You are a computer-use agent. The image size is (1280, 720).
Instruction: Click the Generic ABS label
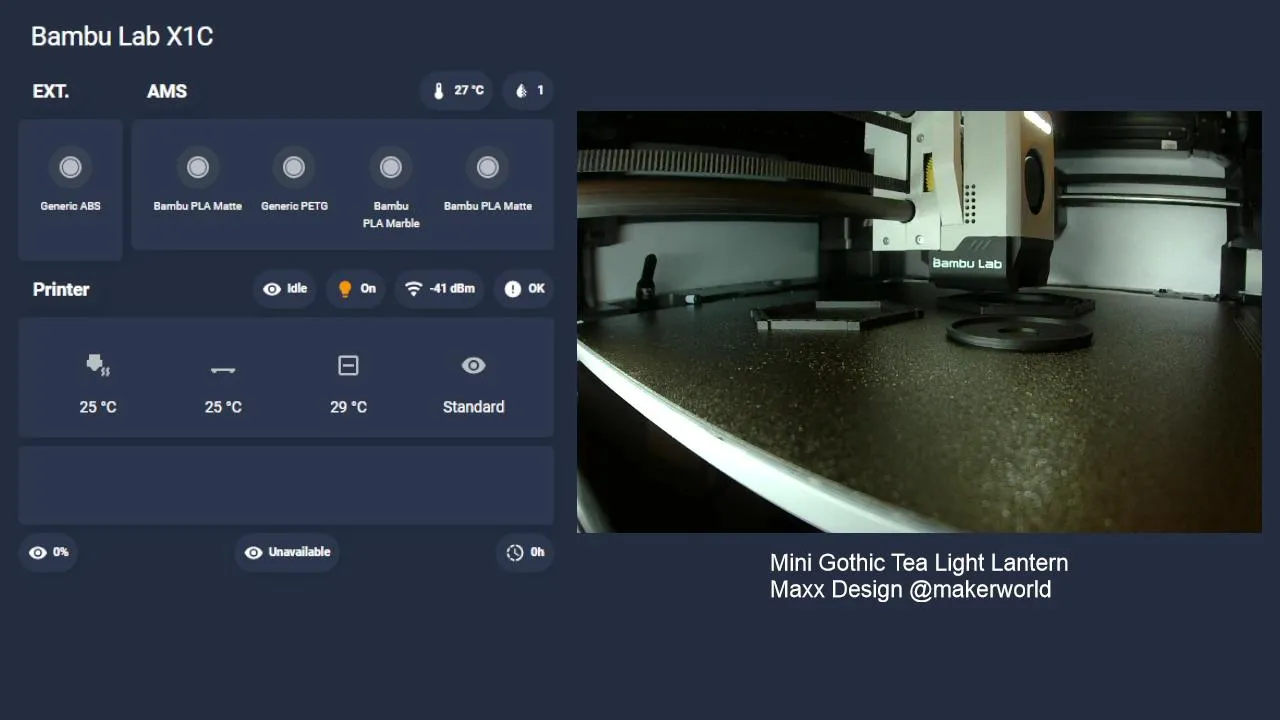[x=70, y=206]
